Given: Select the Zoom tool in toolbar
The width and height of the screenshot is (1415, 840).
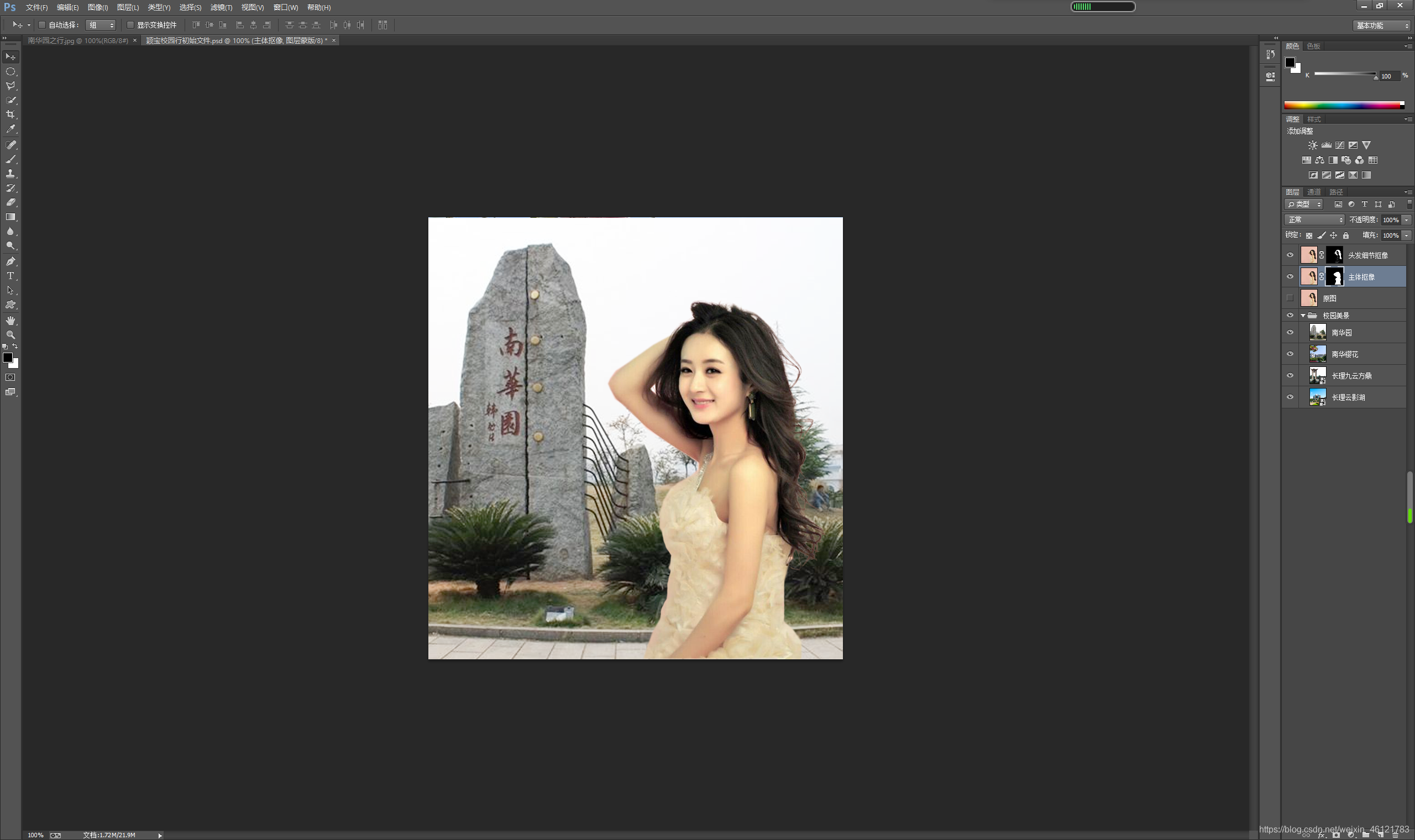Looking at the screenshot, I should pyautogui.click(x=10, y=335).
